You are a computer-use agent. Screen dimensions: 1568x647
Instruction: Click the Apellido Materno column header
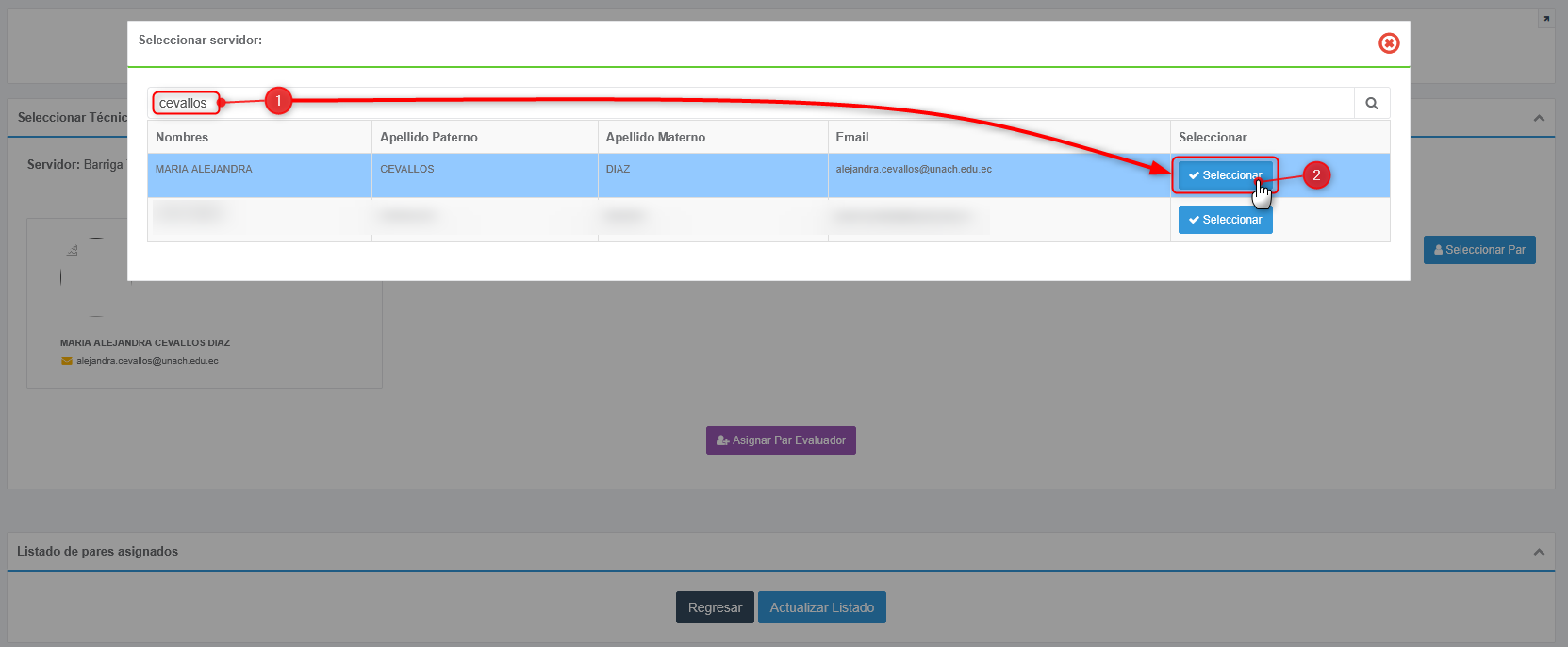655,137
